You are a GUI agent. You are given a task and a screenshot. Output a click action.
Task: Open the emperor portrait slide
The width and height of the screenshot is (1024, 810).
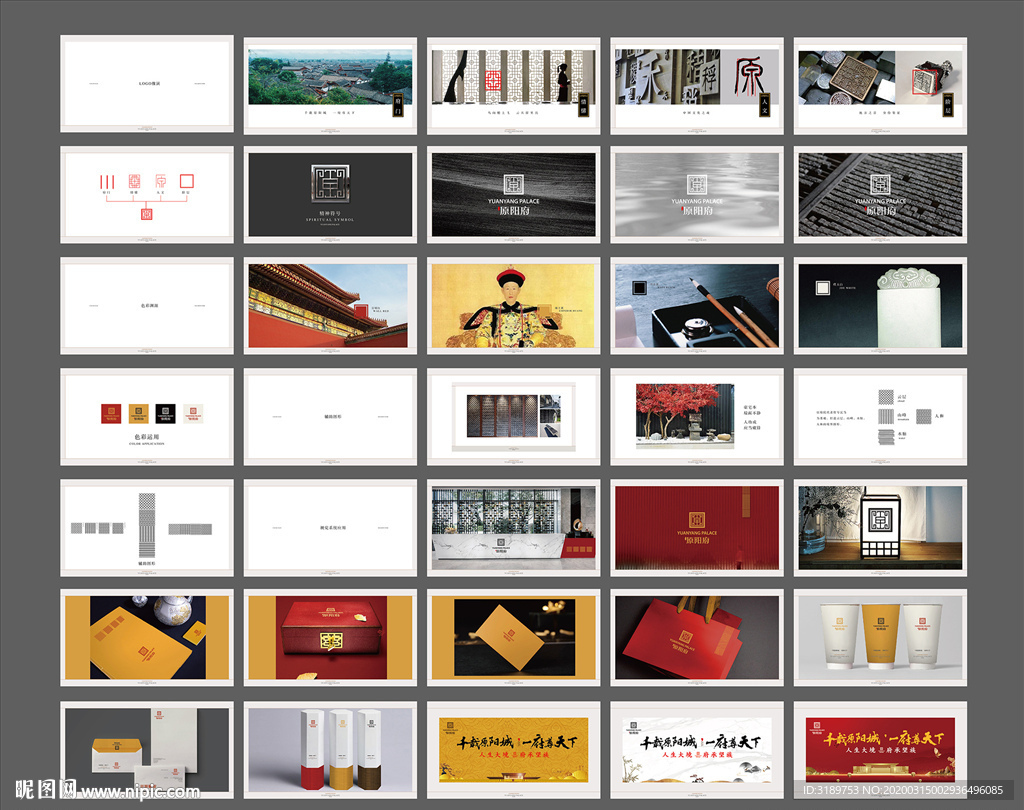point(513,305)
